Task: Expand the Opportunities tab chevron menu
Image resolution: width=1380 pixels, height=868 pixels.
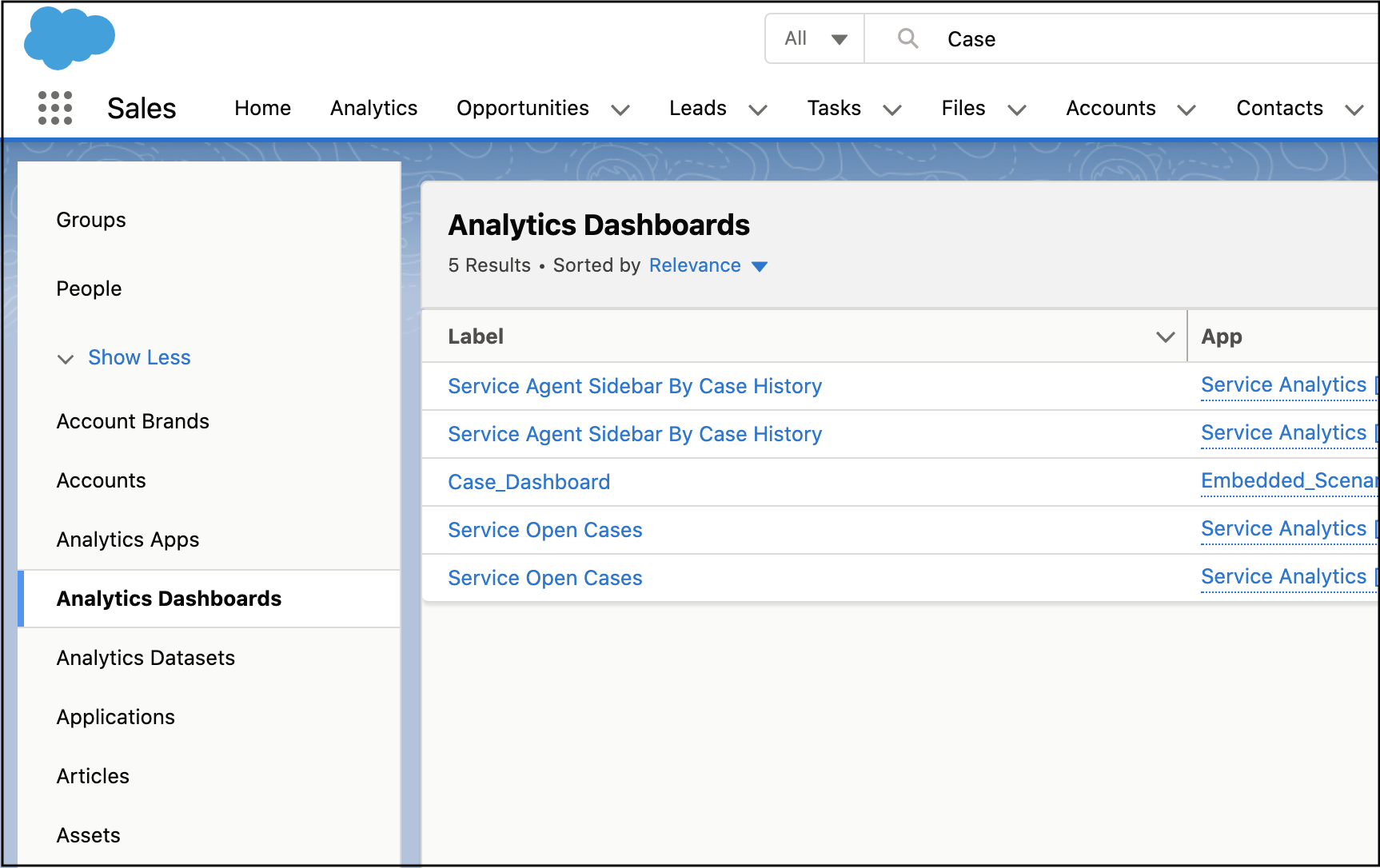Action: click(x=620, y=109)
